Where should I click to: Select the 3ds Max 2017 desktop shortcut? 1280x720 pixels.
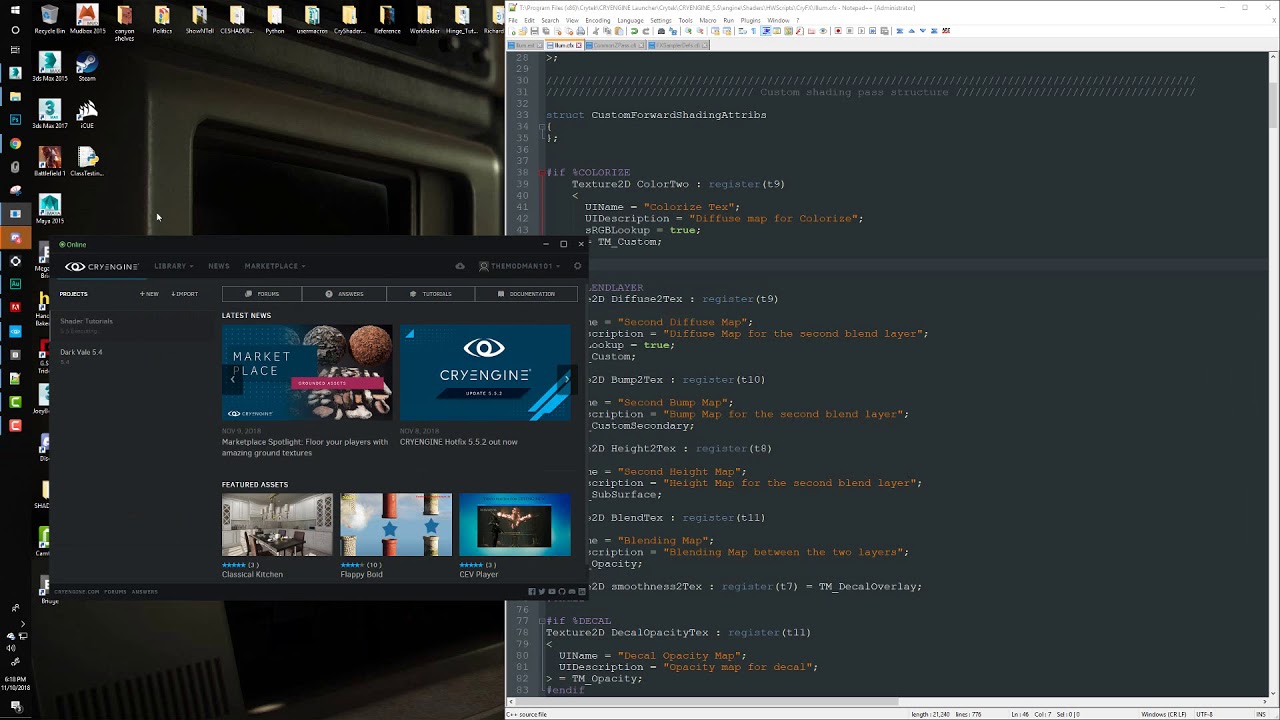point(49,114)
